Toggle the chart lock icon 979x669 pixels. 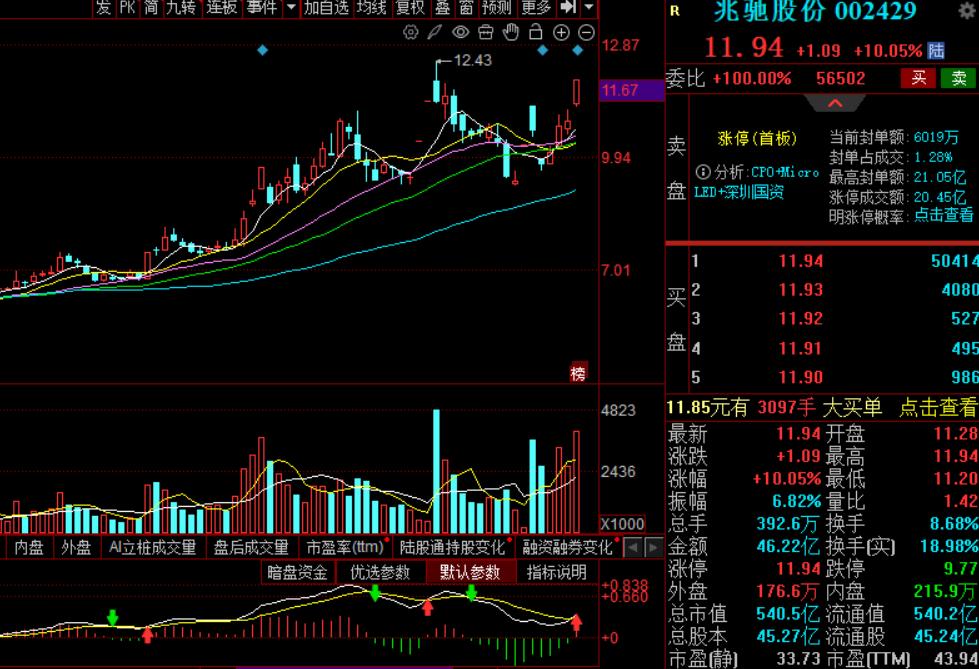[536, 32]
